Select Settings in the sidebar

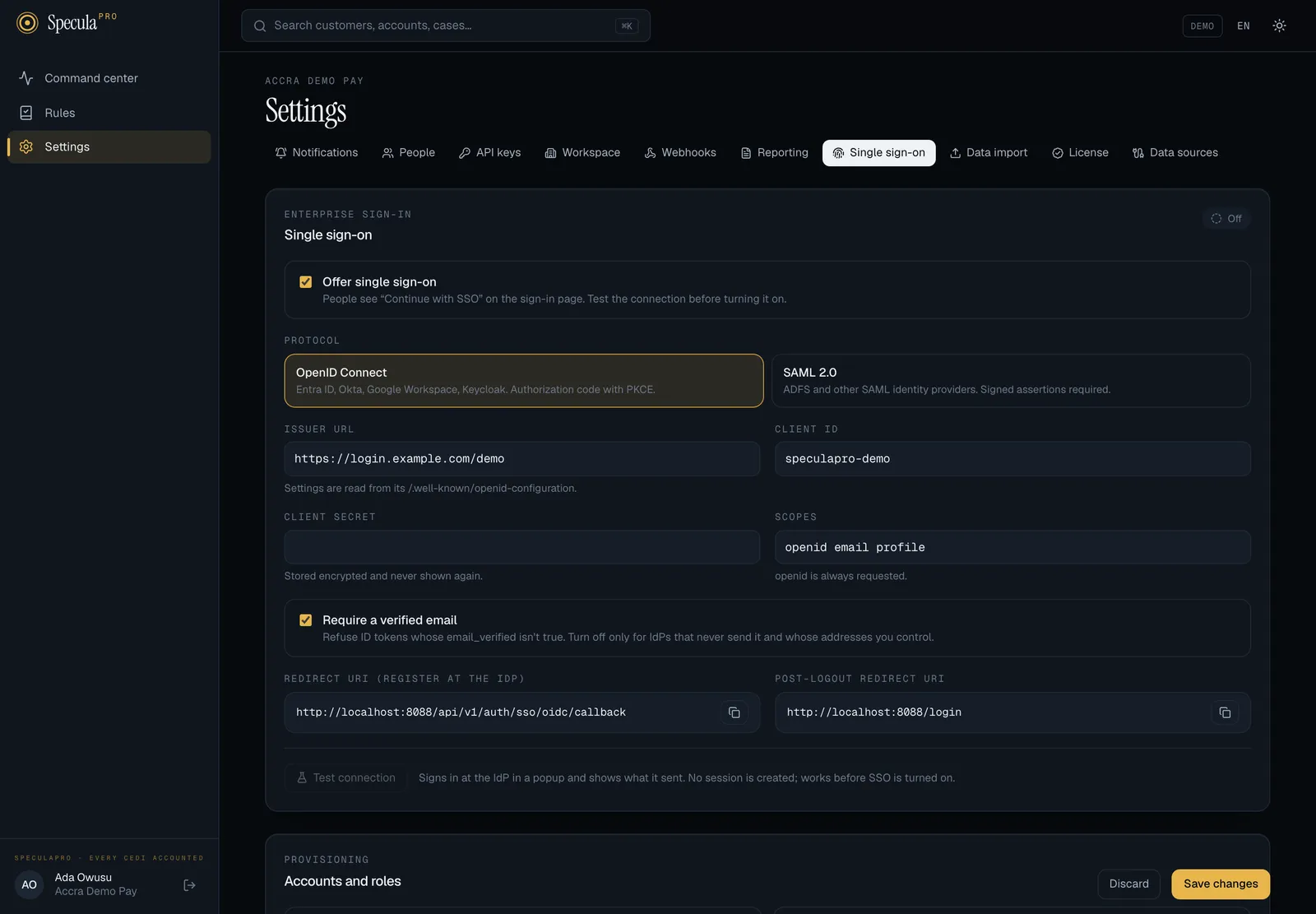click(109, 146)
